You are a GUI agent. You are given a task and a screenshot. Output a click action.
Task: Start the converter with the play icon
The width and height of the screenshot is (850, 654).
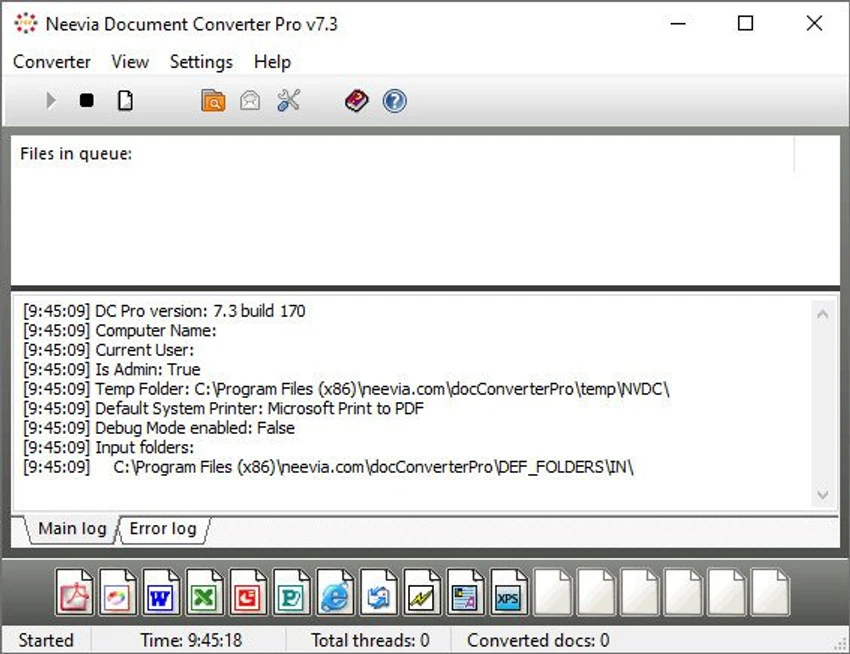51,100
